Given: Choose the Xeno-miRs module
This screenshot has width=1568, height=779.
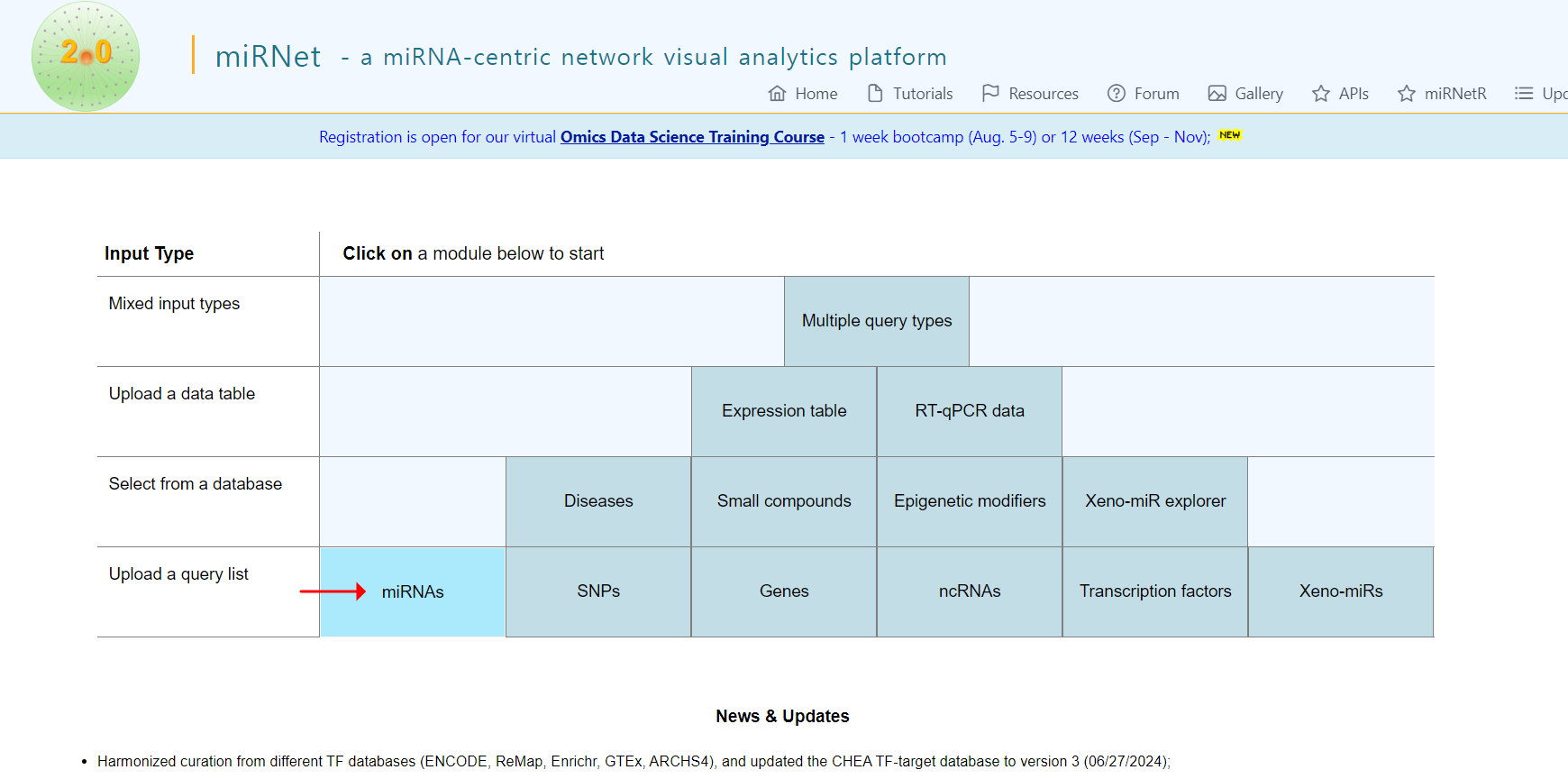Looking at the screenshot, I should pos(1341,591).
